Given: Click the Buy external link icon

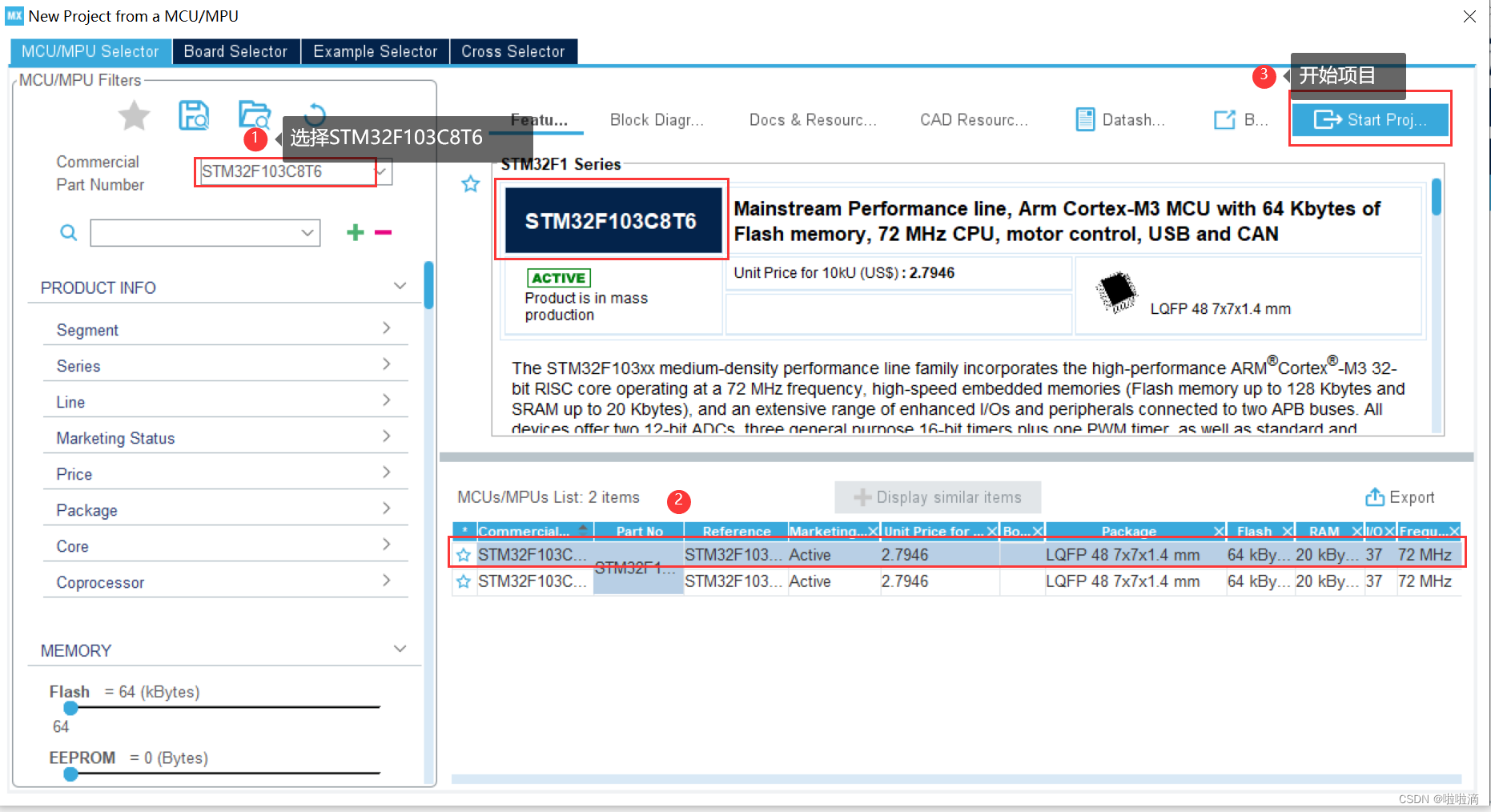Looking at the screenshot, I should point(1224,119).
